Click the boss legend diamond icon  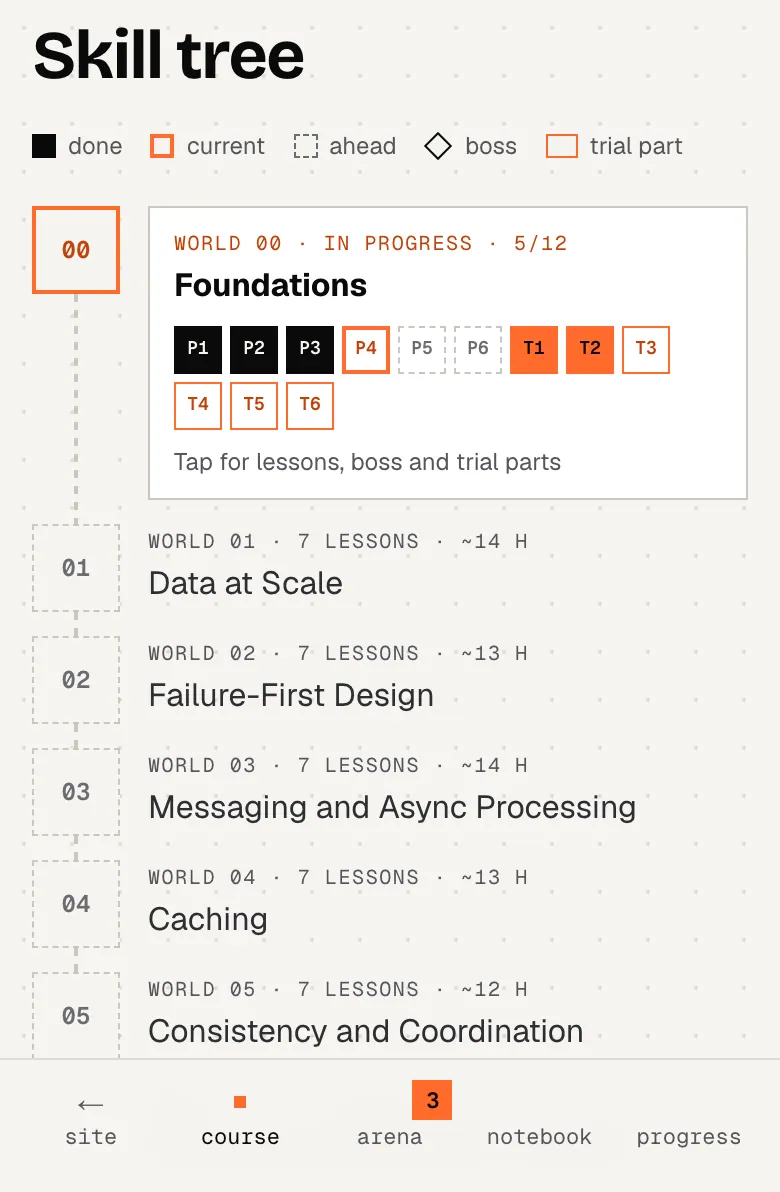coord(438,146)
